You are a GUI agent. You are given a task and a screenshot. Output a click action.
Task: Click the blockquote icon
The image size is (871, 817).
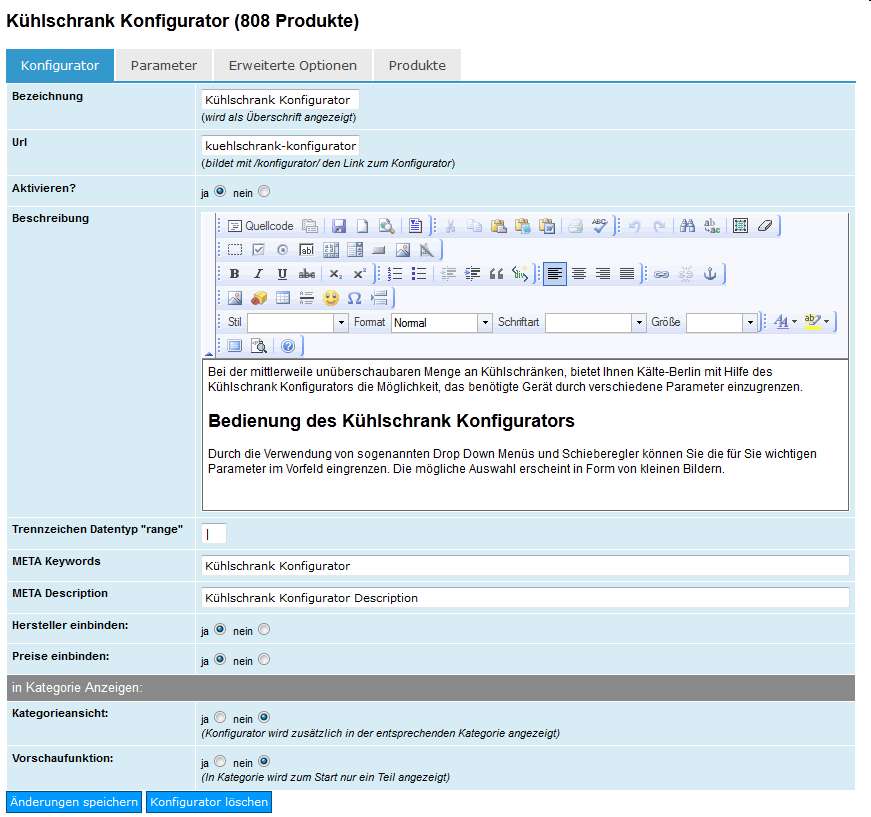click(x=497, y=274)
